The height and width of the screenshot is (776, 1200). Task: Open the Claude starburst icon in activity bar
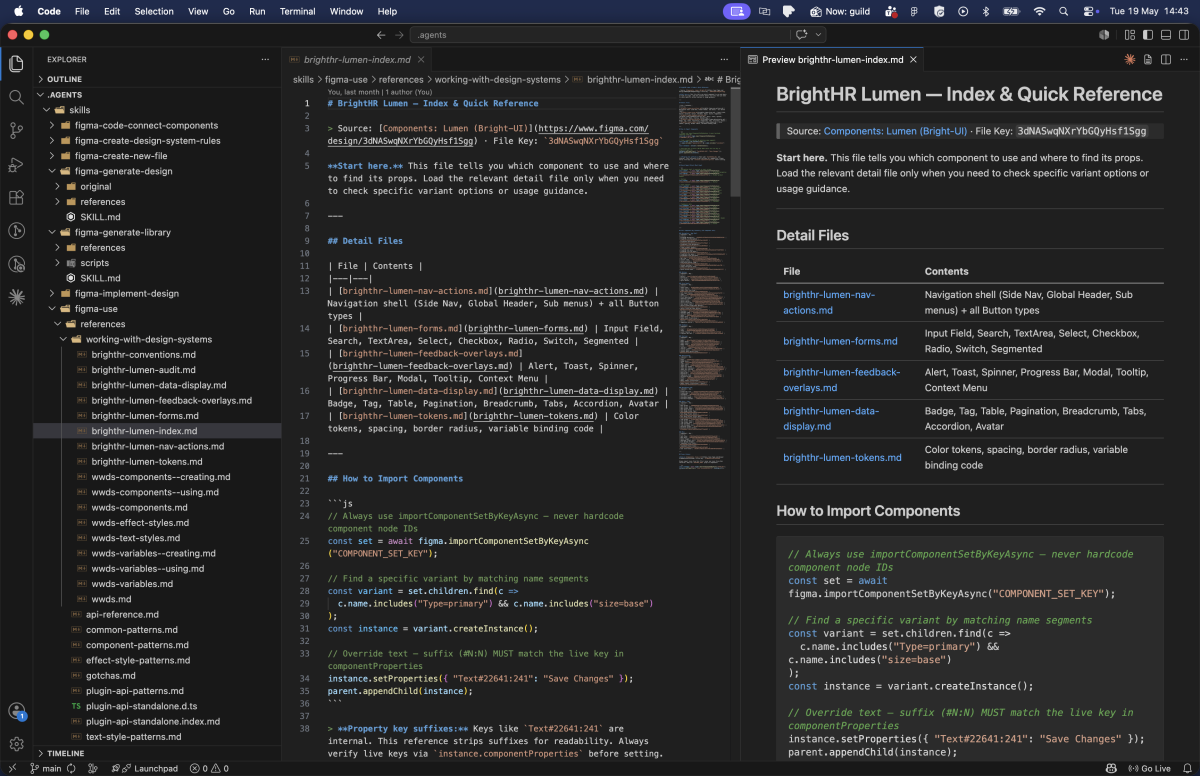(16, 297)
